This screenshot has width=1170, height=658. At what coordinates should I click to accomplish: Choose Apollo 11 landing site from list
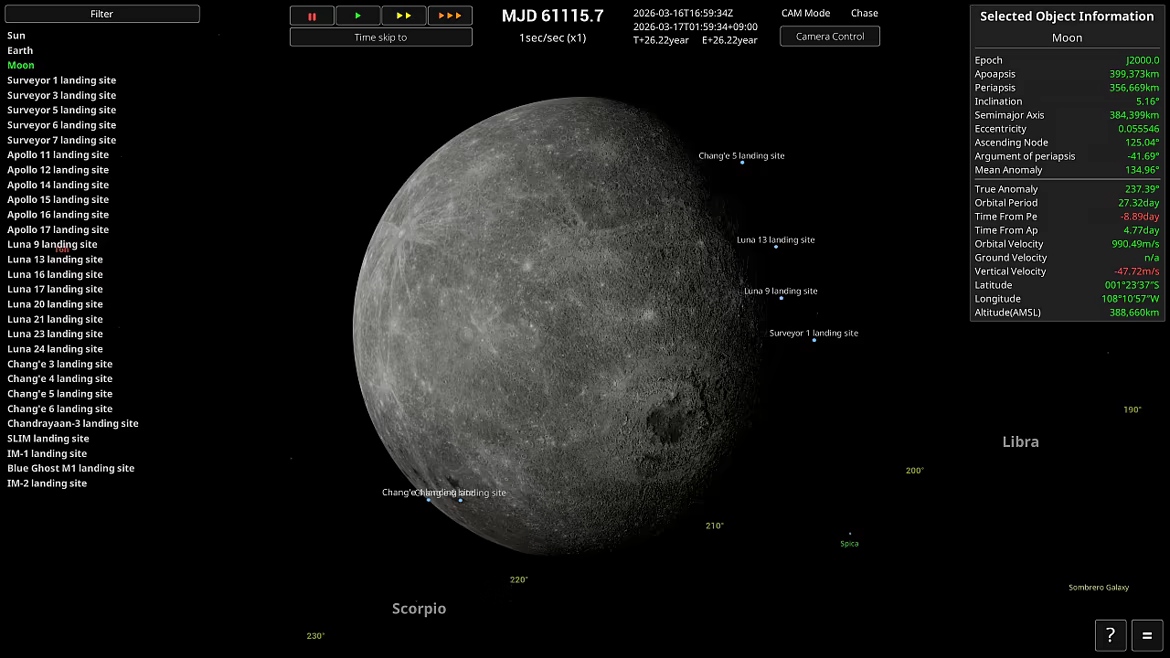(x=58, y=155)
